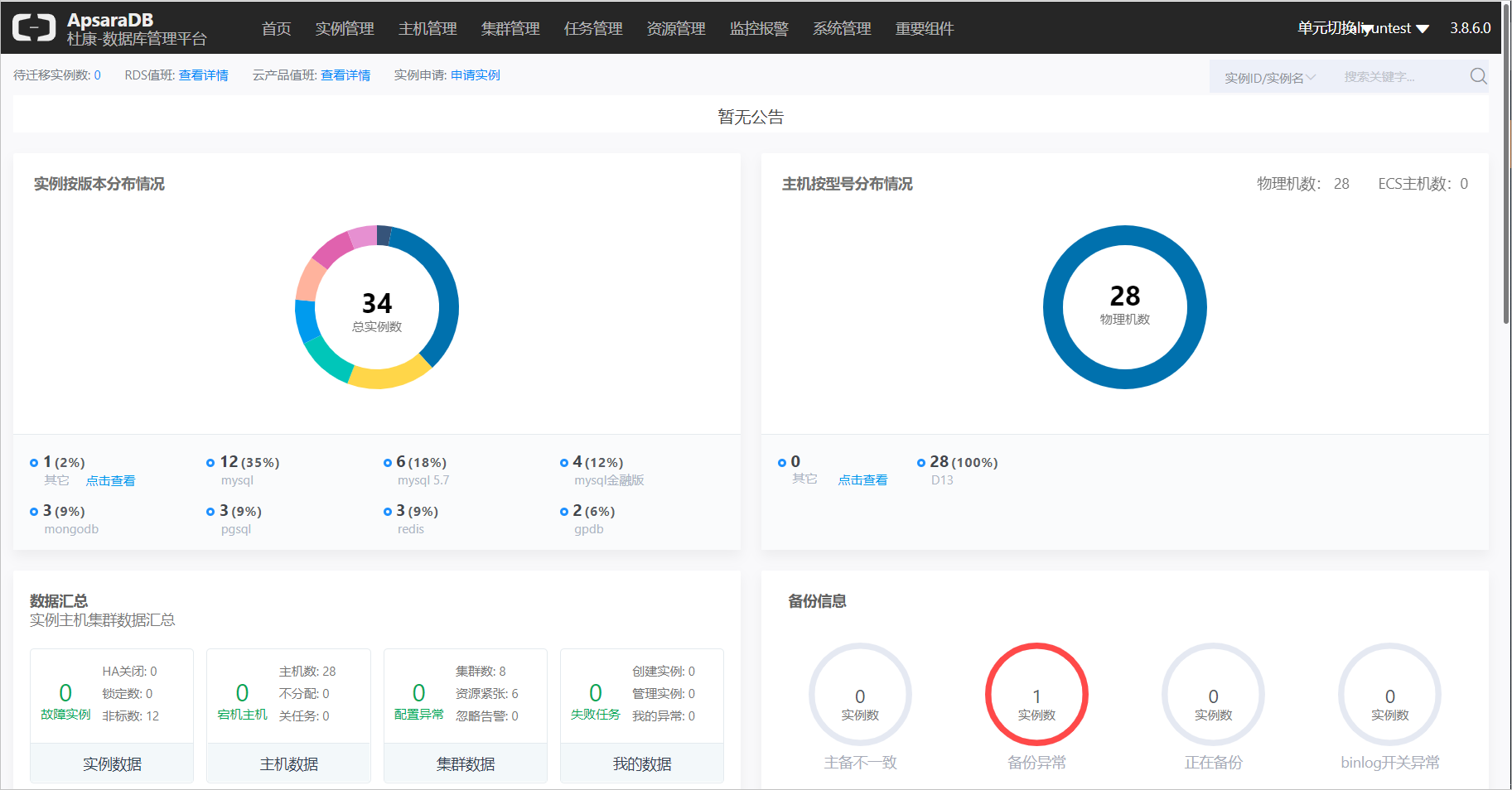Click 点击查看 under instance 其它 legend

point(110,481)
